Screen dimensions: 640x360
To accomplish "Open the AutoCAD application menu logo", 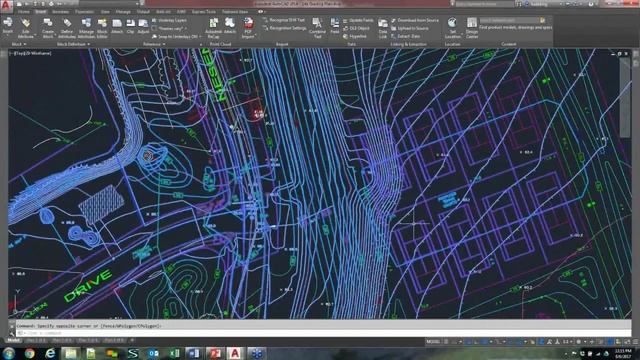I will click(x=6, y=6).
